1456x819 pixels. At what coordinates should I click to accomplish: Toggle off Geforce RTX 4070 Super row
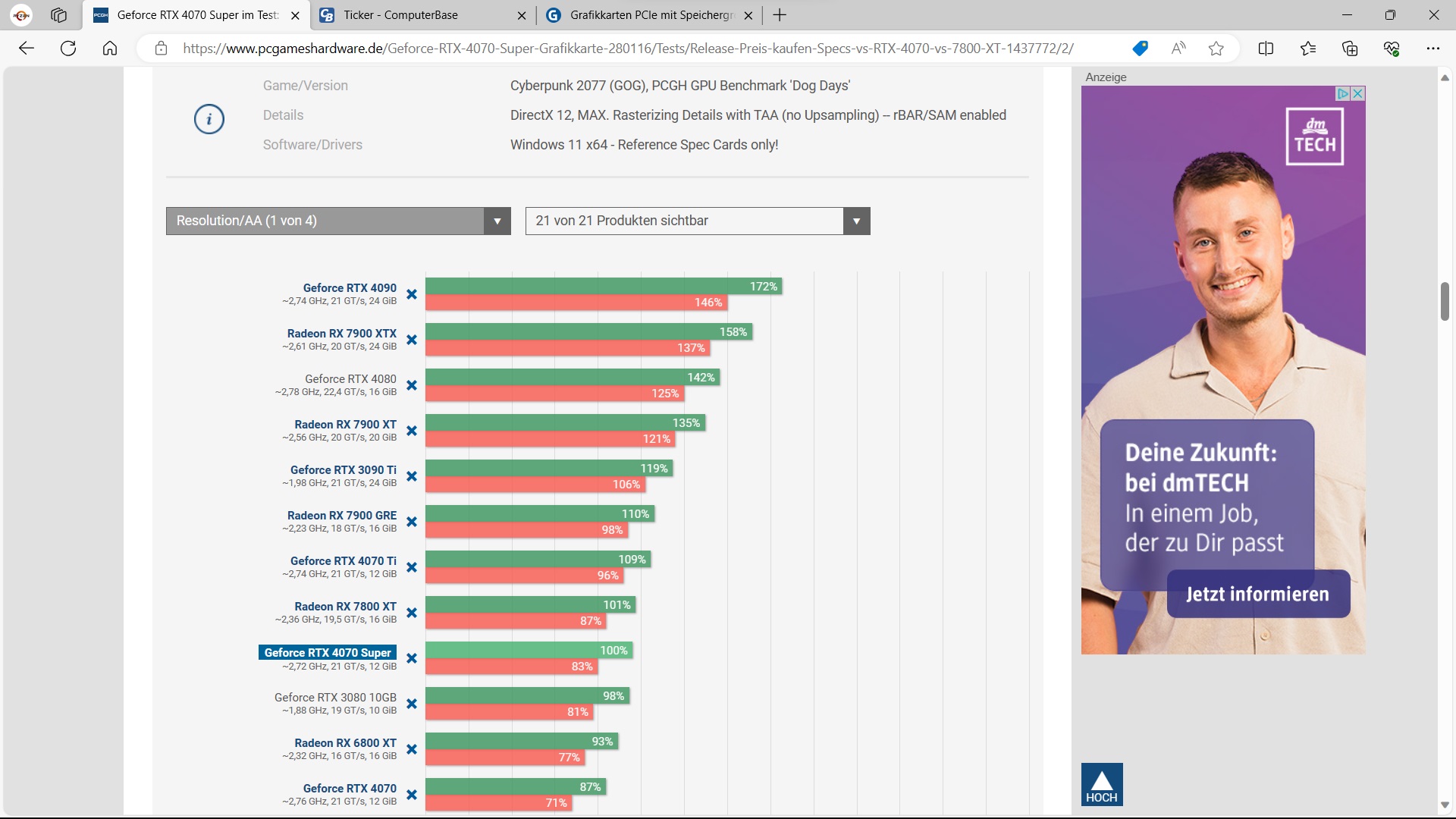coord(412,658)
